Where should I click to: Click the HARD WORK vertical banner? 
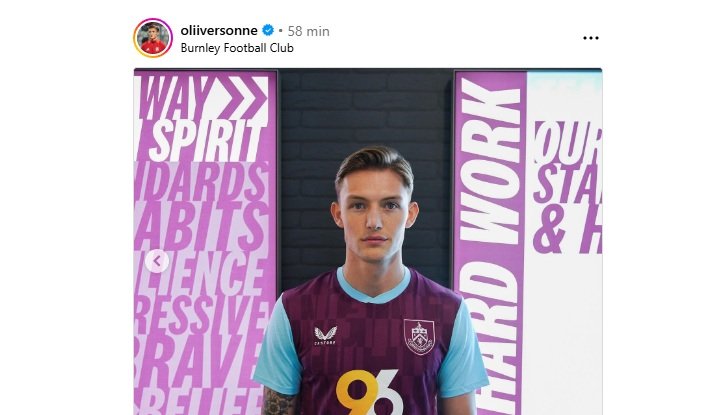(x=490, y=244)
